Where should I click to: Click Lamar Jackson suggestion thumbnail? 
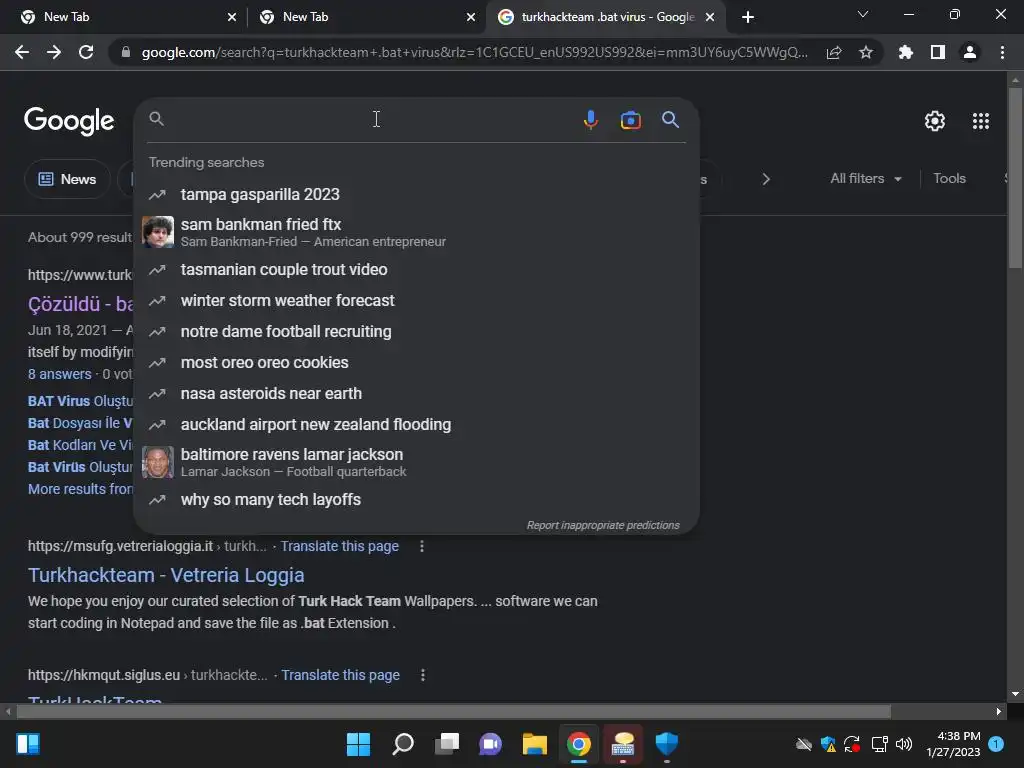(x=158, y=462)
